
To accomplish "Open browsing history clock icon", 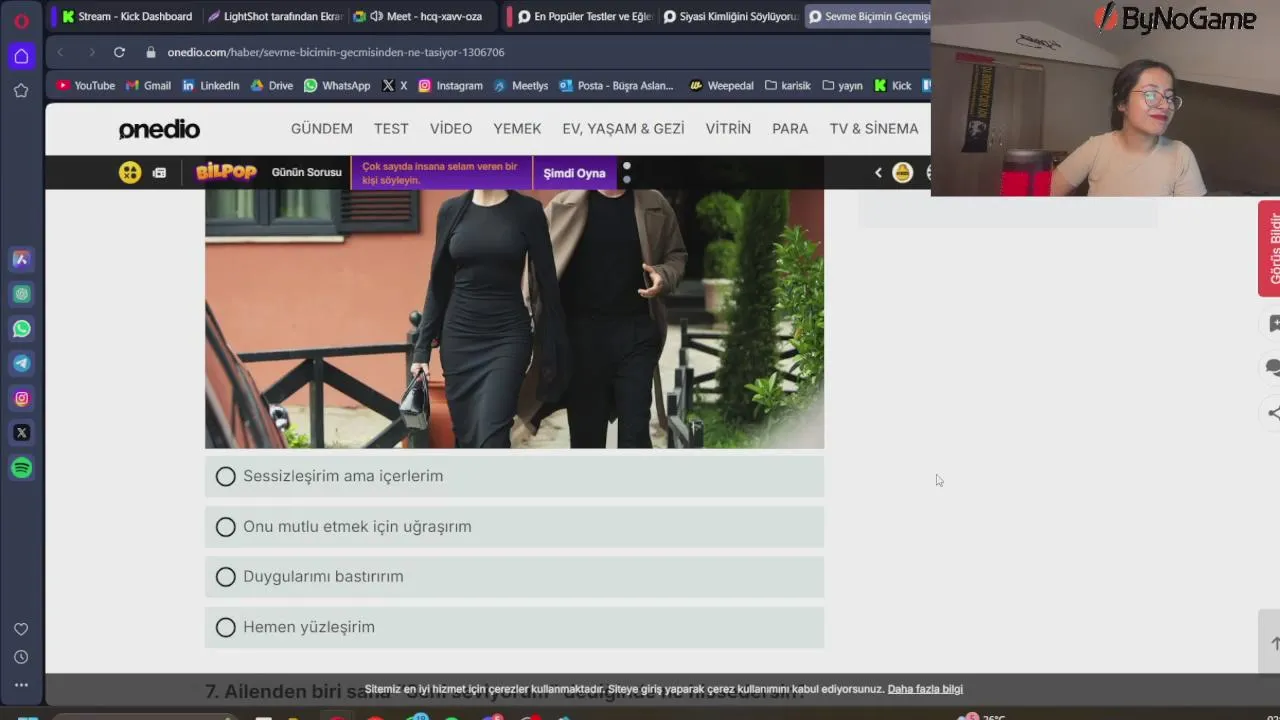I will point(21,657).
